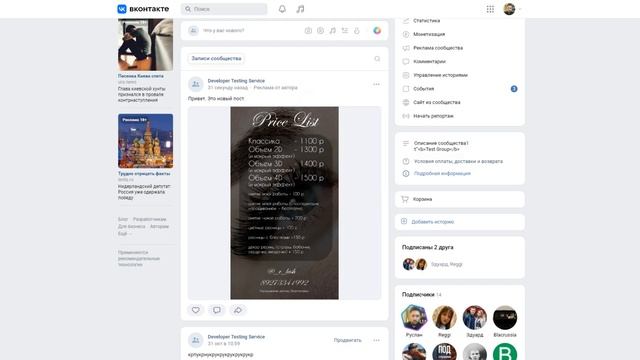Click the post text "Привет. Это новый пост"
This screenshot has width=640, height=360.
(216, 98)
